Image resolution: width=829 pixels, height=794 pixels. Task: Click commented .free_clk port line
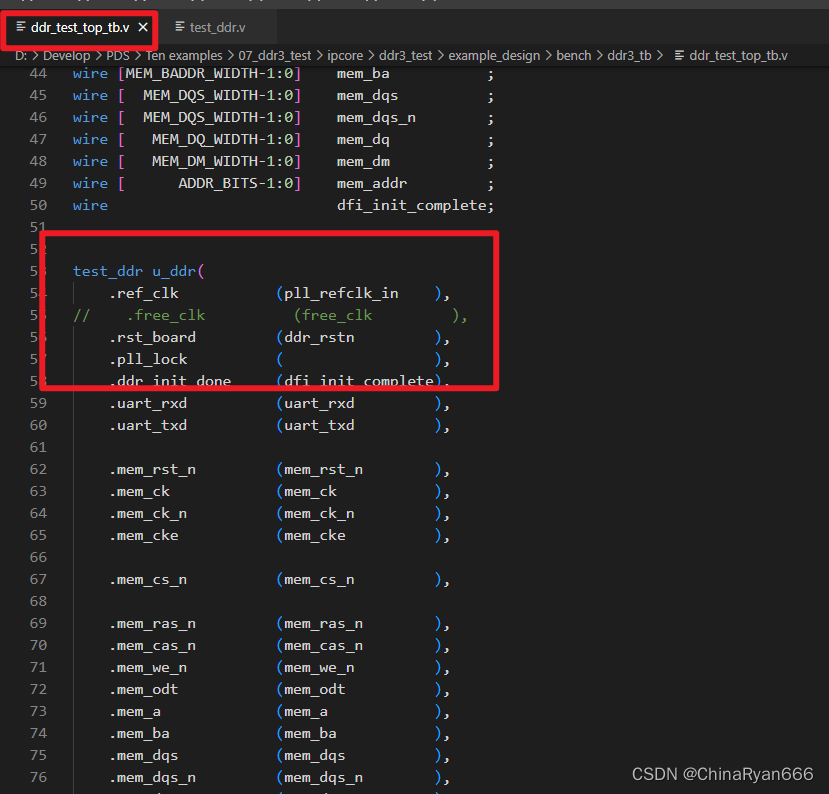click(270, 316)
